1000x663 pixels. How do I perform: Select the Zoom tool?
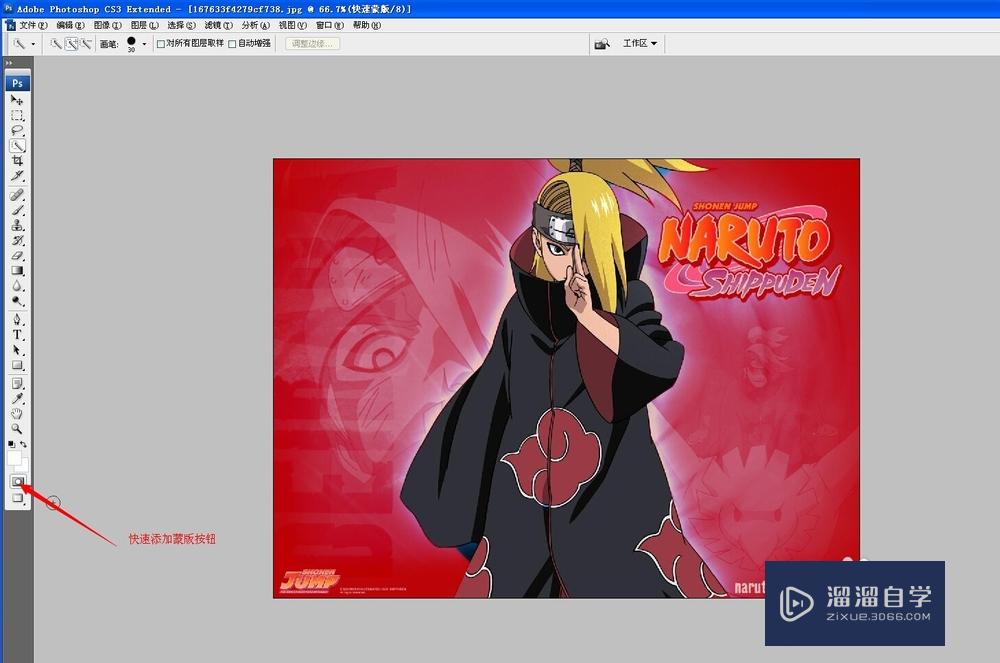pos(17,429)
